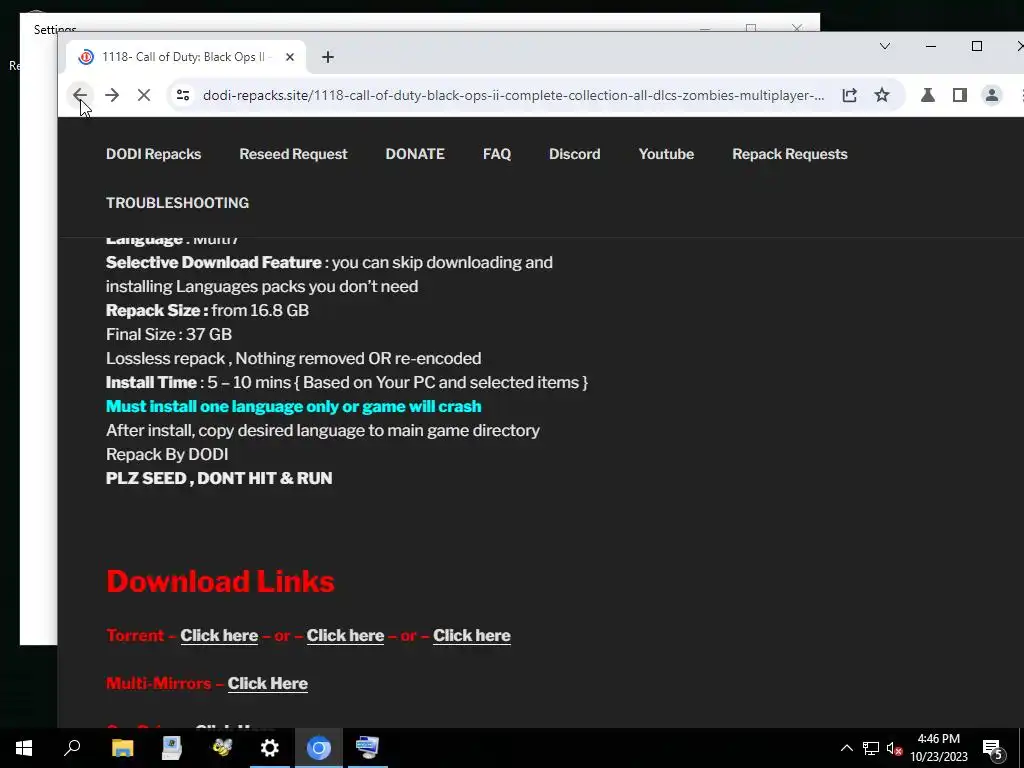Toggle the side panel icon
Viewport: 1024px width, 768px height.
[x=959, y=95]
